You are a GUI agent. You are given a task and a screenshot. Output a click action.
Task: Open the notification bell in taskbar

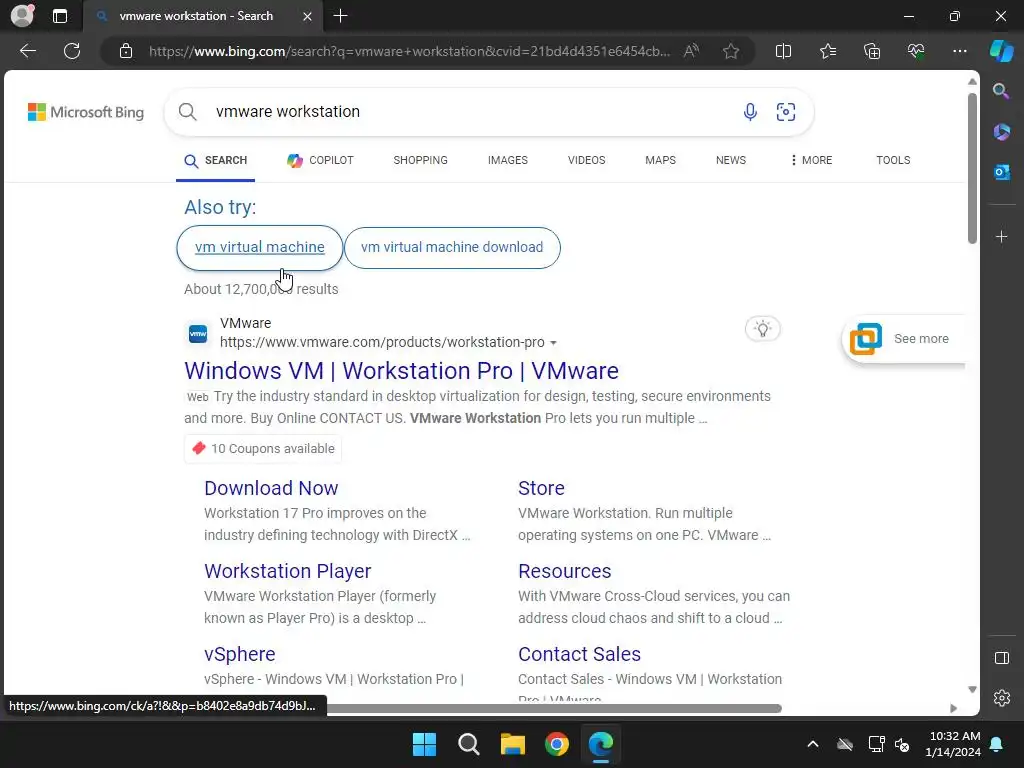click(997, 744)
